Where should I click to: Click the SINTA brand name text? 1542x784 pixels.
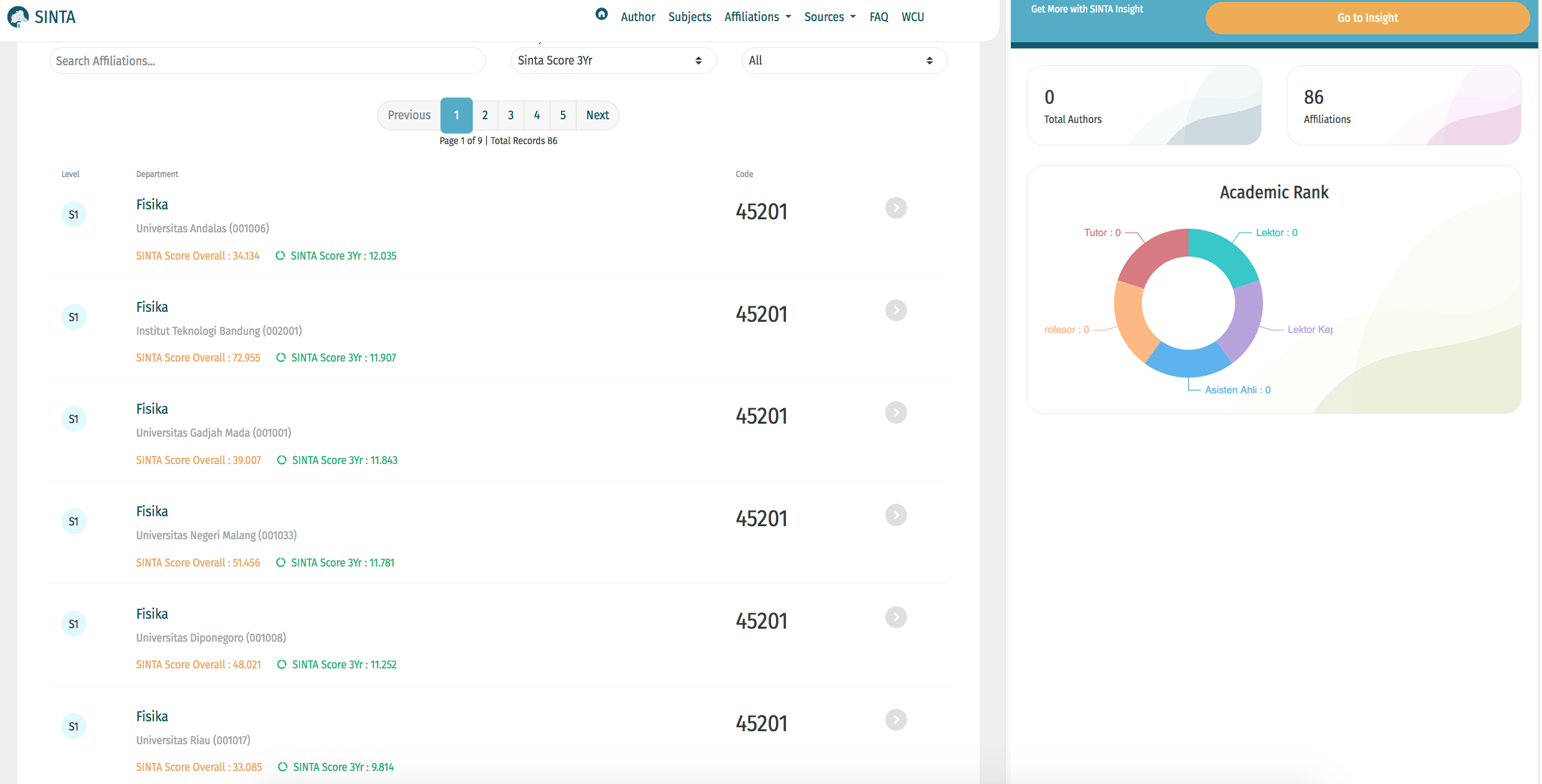(55, 17)
